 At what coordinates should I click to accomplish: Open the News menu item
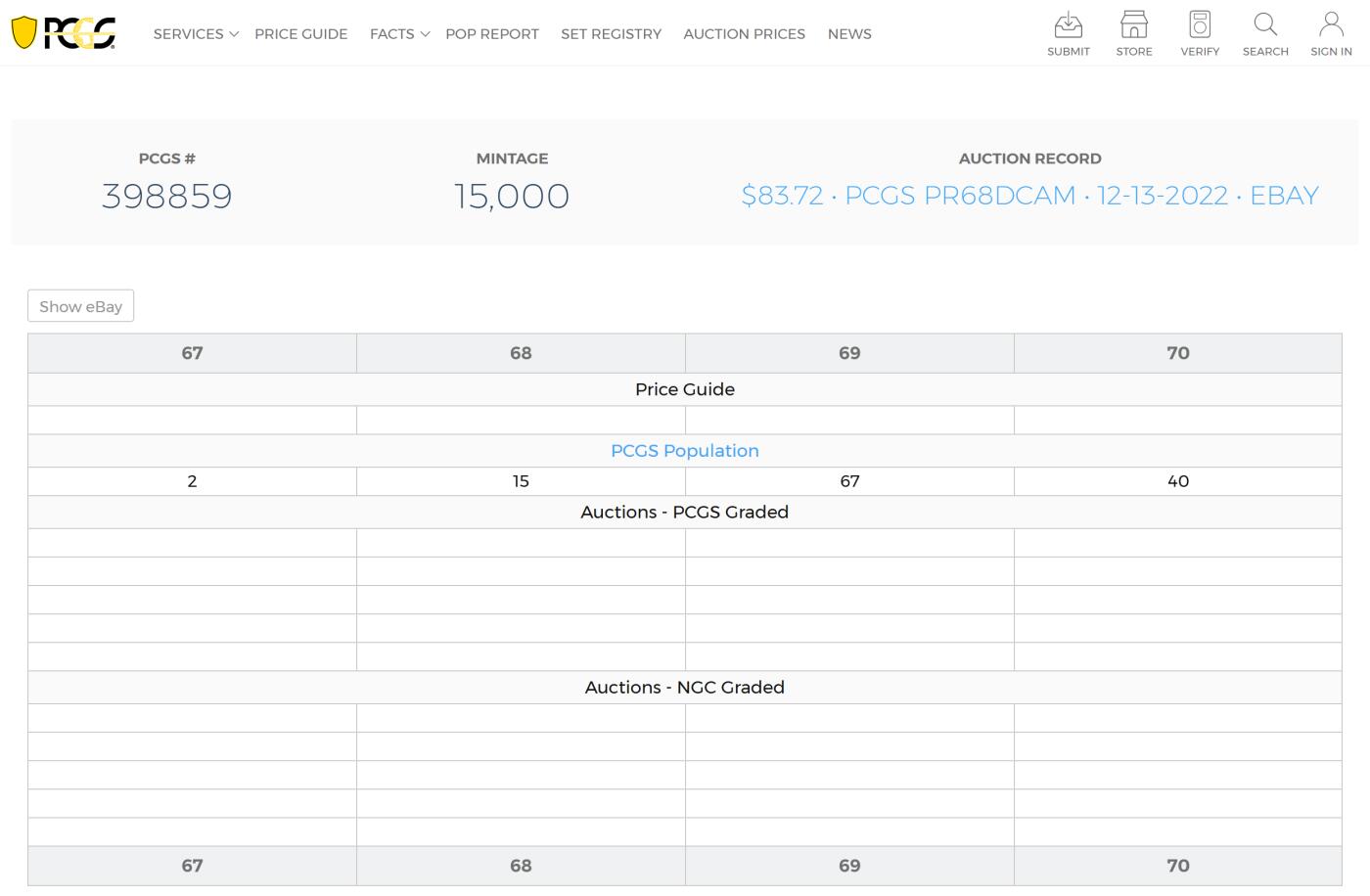848,34
